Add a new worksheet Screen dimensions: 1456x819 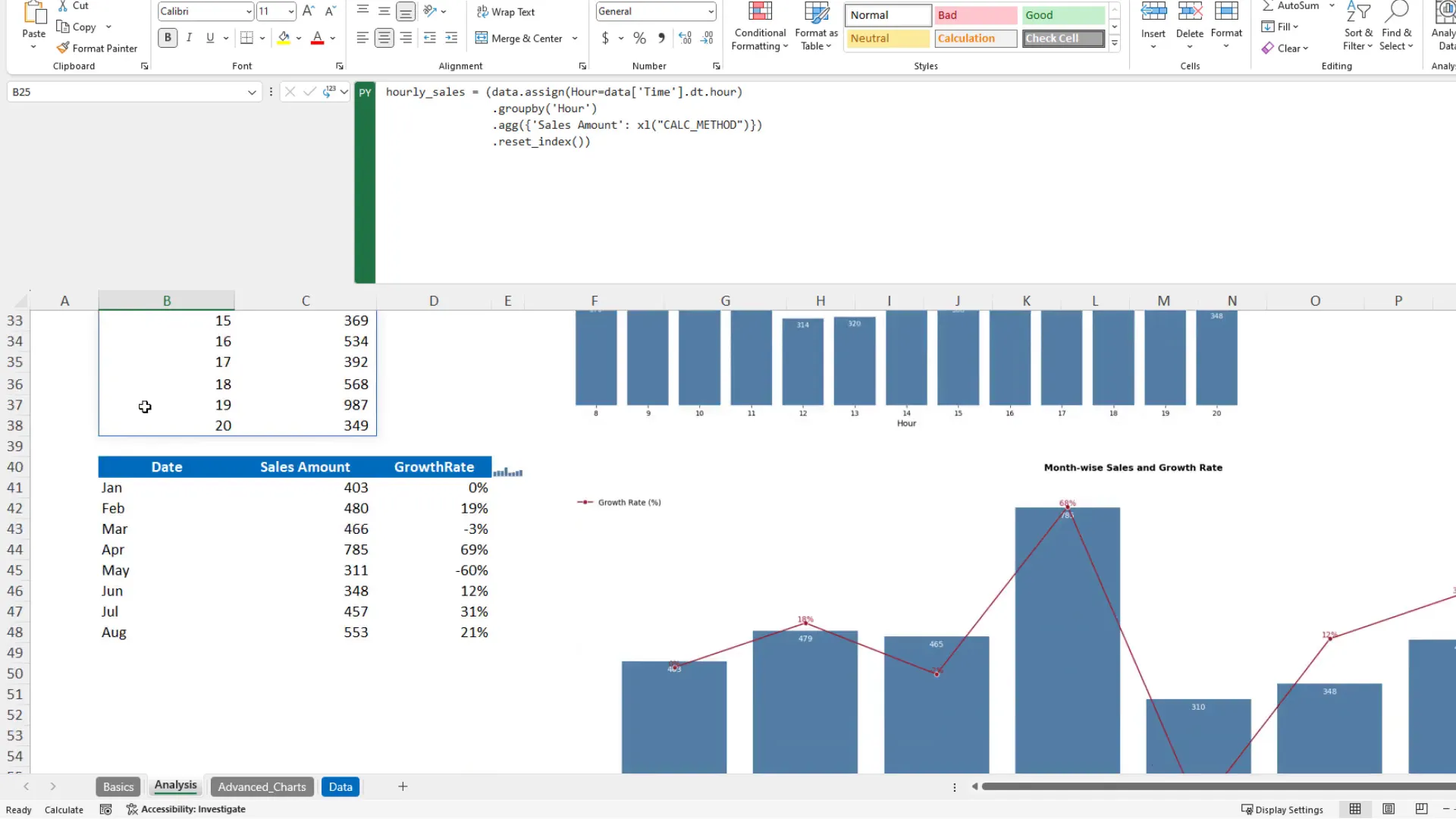coord(403,786)
